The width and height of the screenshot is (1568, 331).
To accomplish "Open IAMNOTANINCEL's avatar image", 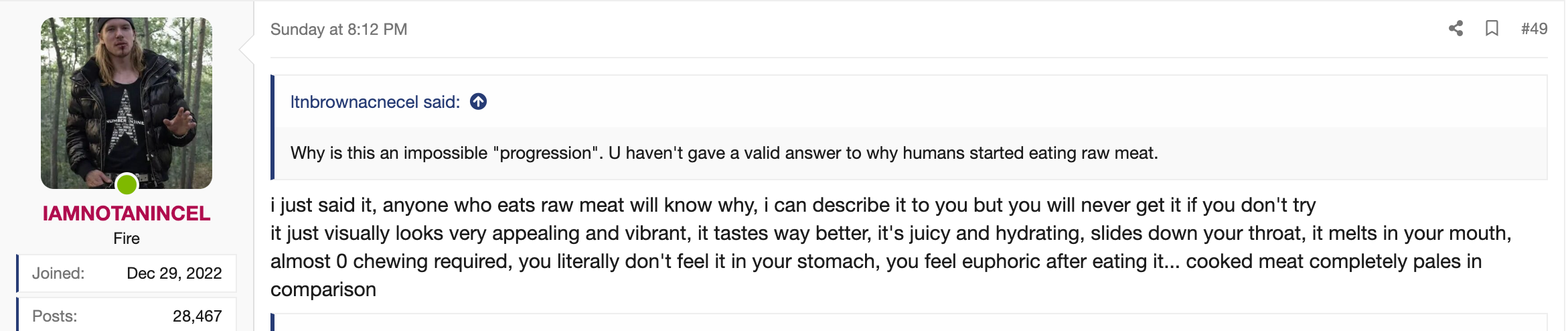I will [x=127, y=103].
